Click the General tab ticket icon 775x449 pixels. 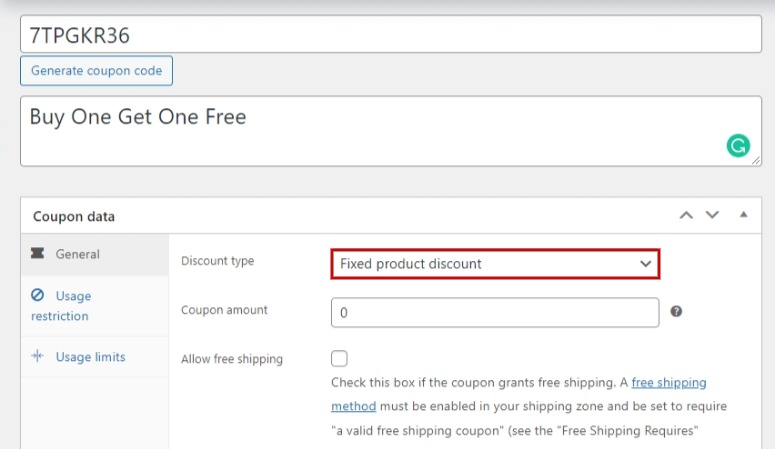click(38, 253)
